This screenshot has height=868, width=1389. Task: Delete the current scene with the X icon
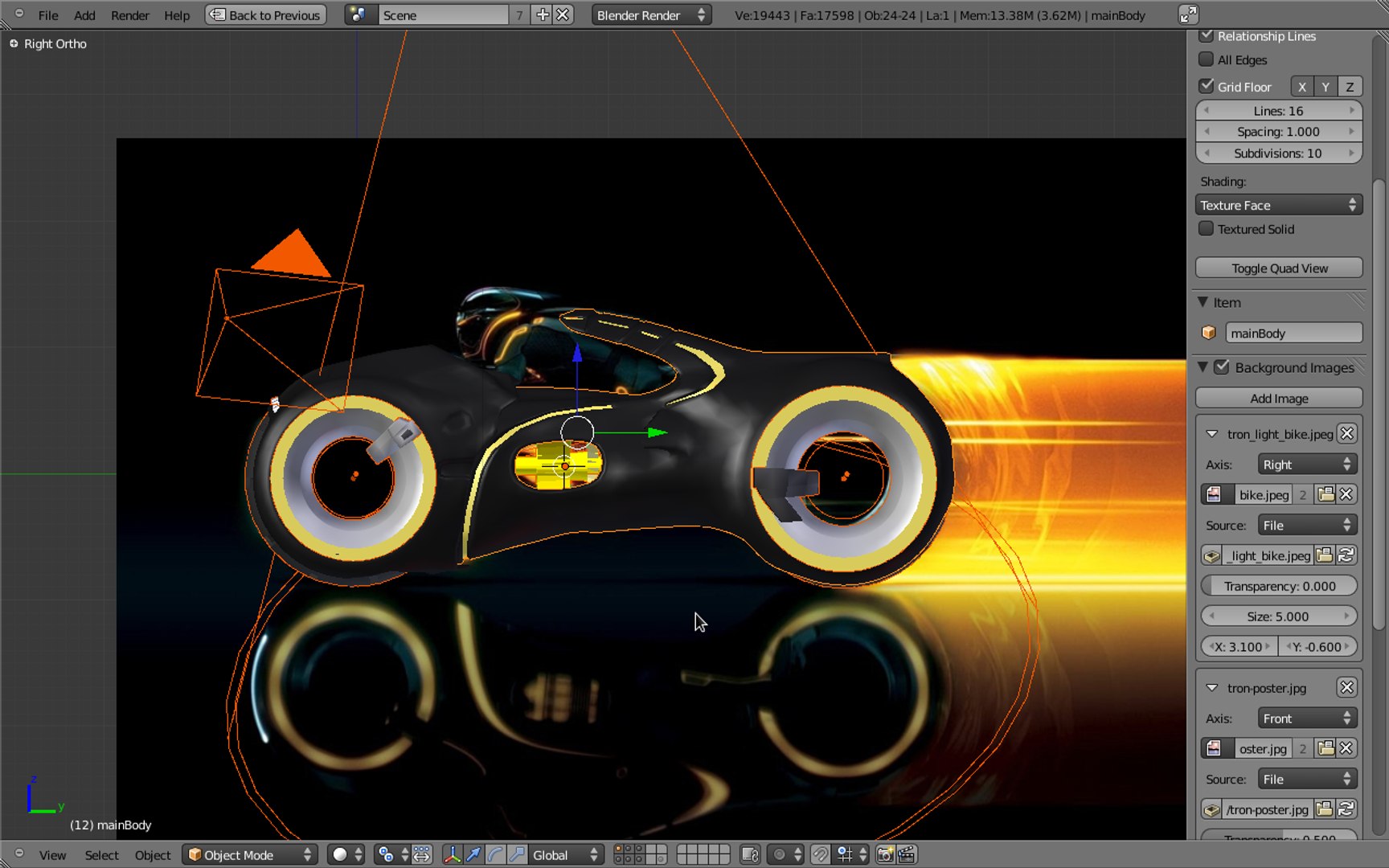[563, 15]
